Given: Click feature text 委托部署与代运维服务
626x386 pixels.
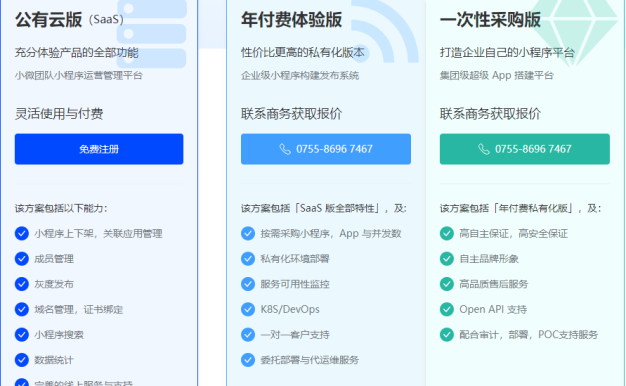Looking at the screenshot, I should click(x=310, y=360).
